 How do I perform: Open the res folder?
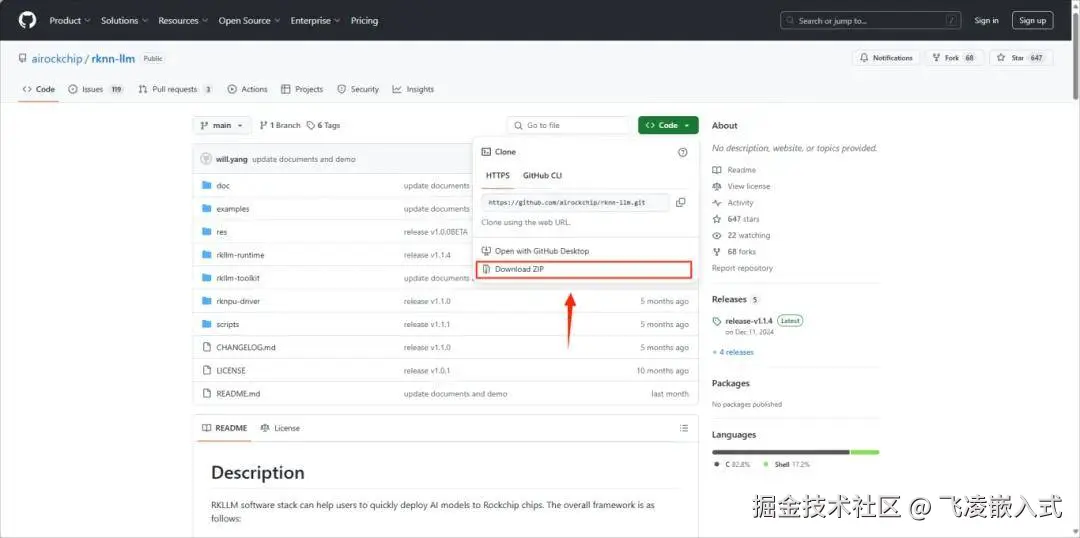pyautogui.click(x=221, y=232)
